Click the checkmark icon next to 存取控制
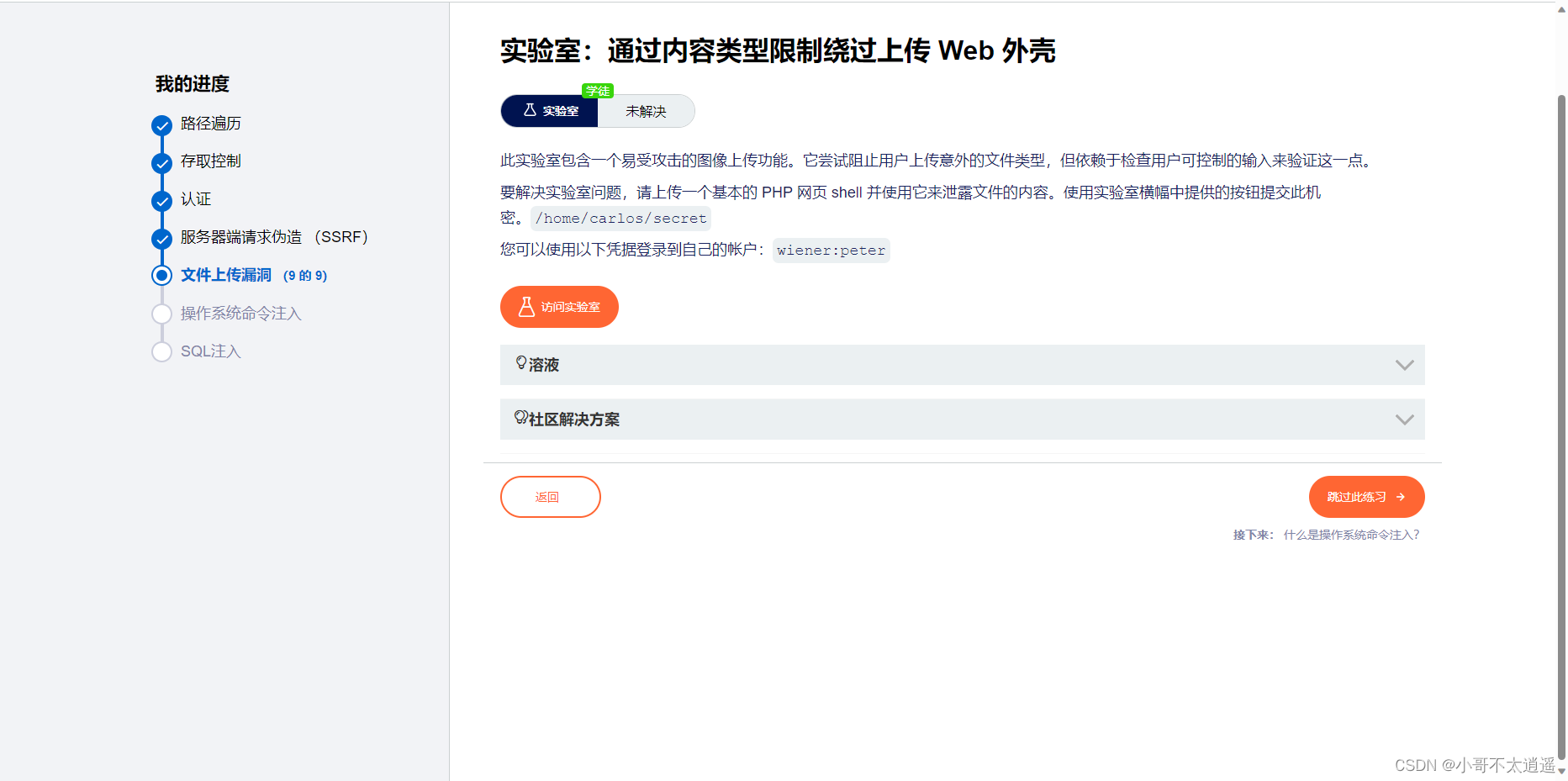This screenshot has height=781, width=1568. tap(161, 163)
